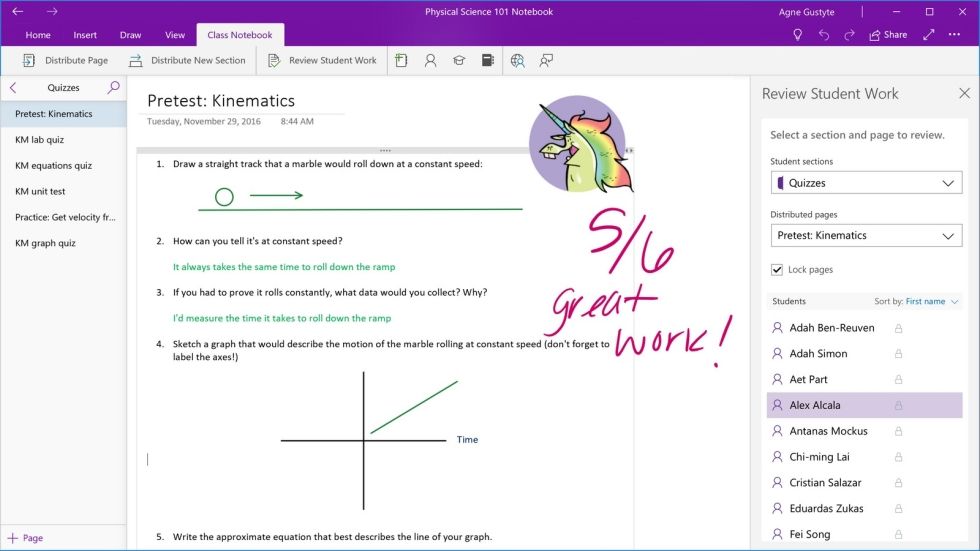Open Review Student Work from ribbon
Viewport: 980px width, 551px height.
(x=323, y=61)
